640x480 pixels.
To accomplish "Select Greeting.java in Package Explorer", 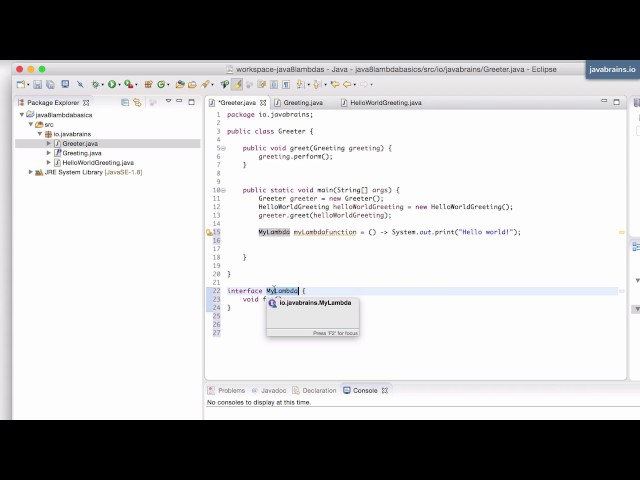I will (x=82, y=153).
